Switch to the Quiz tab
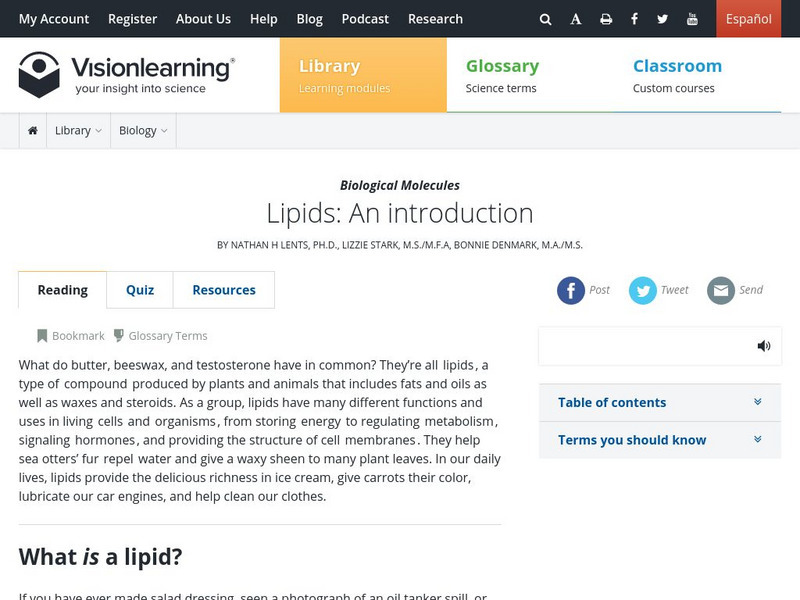This screenshot has width=800, height=600. click(140, 290)
